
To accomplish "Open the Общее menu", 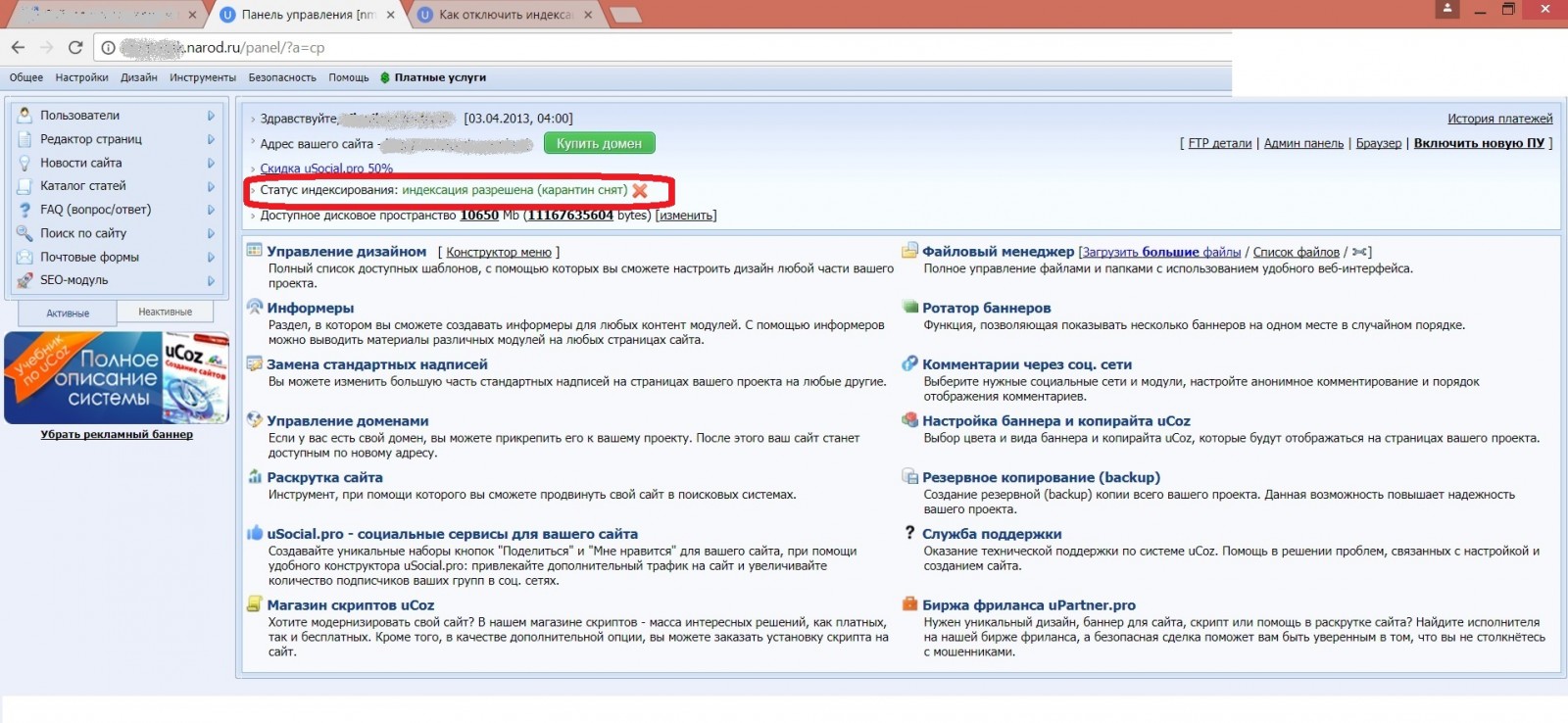I will (x=26, y=77).
